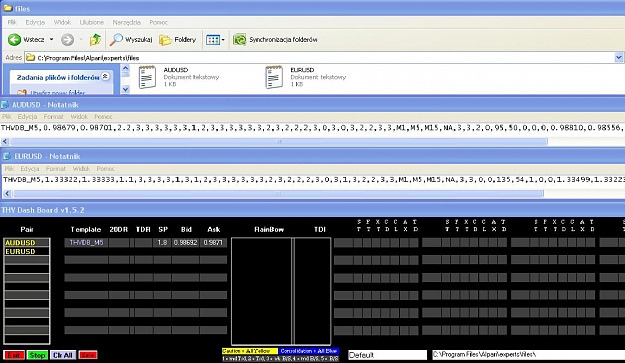Click the EURUSD Notatnik title bar icon
The image size is (625, 363).
click(6, 156)
